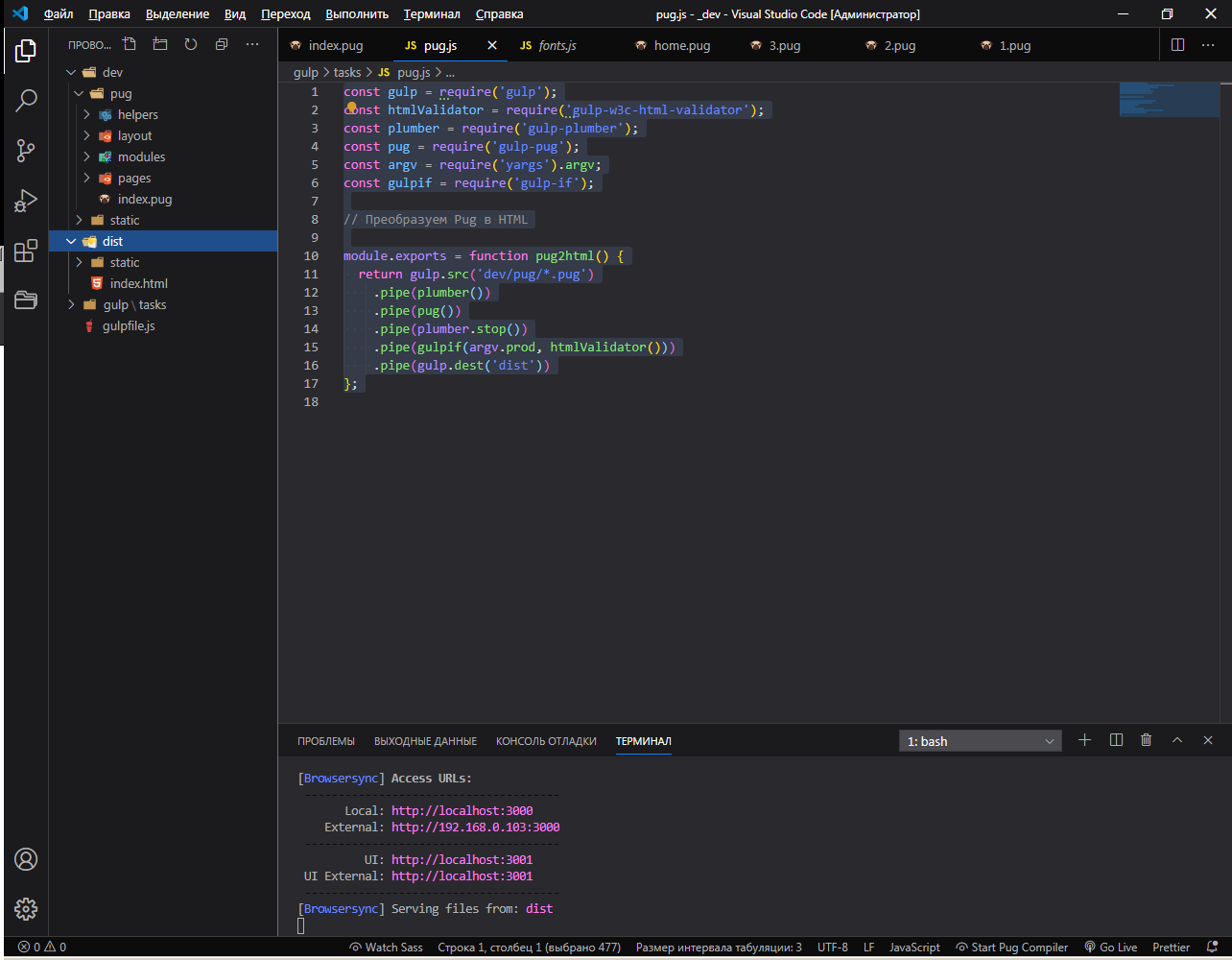Kill terminal with trash icon

[1147, 740]
